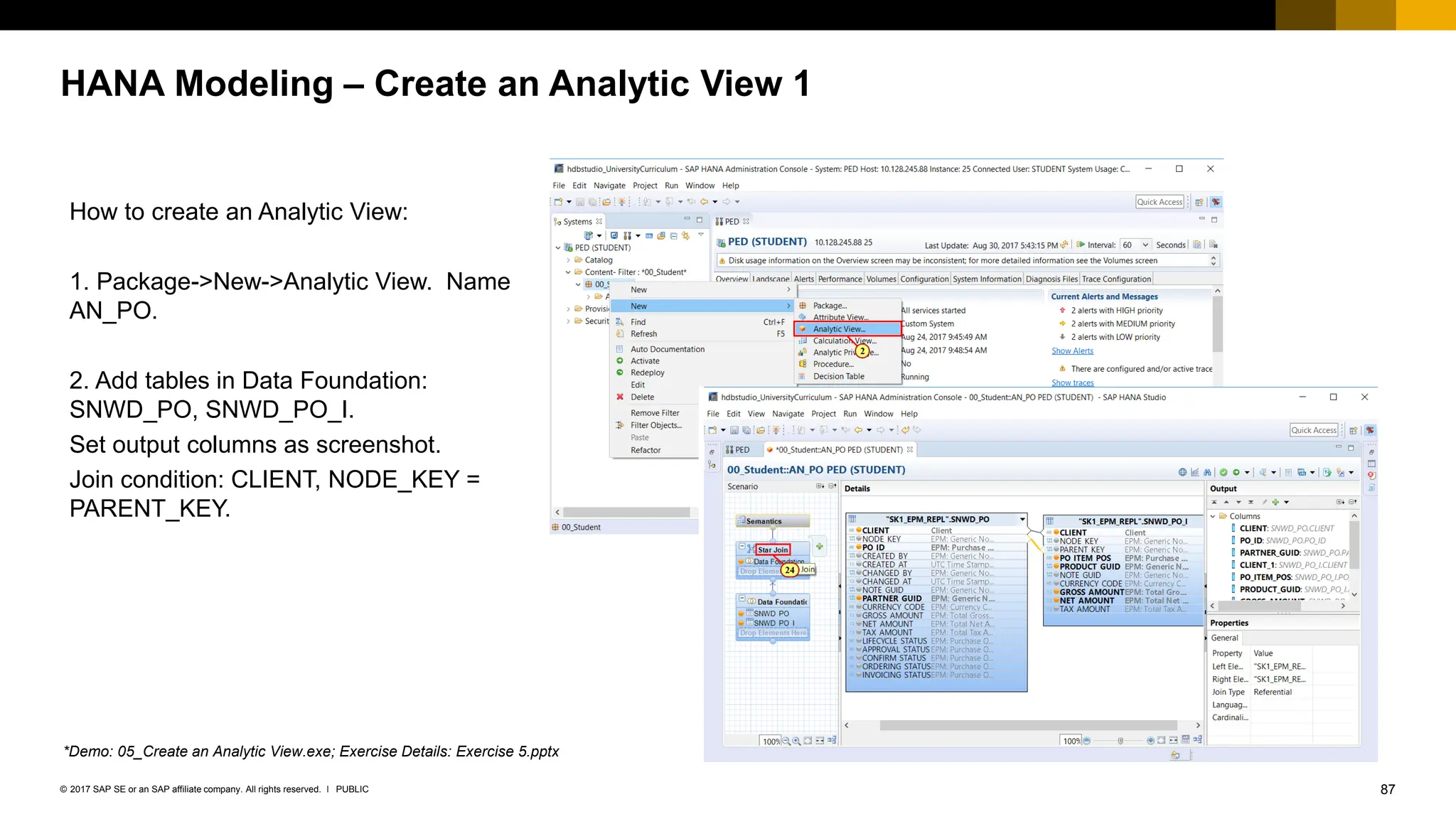This screenshot has height=819, width=1456.
Task: Click the Details pane zoom-out minus icon
Action: tap(1087, 741)
